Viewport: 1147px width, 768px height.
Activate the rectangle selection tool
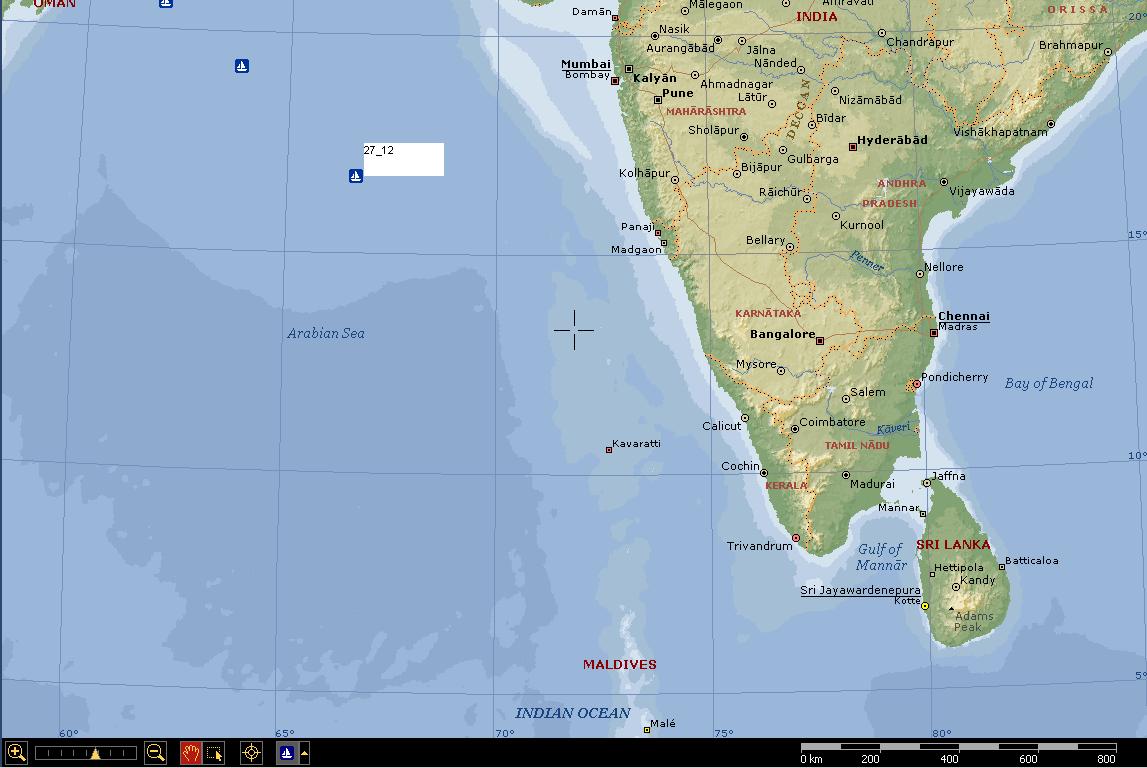coord(214,752)
